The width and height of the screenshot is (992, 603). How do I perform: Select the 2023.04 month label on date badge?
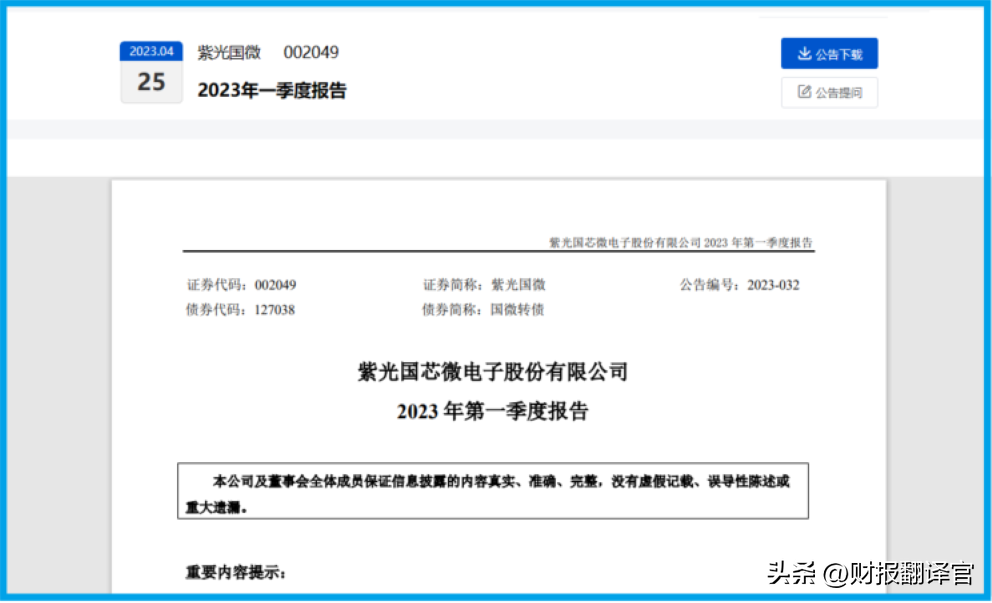[x=151, y=51]
